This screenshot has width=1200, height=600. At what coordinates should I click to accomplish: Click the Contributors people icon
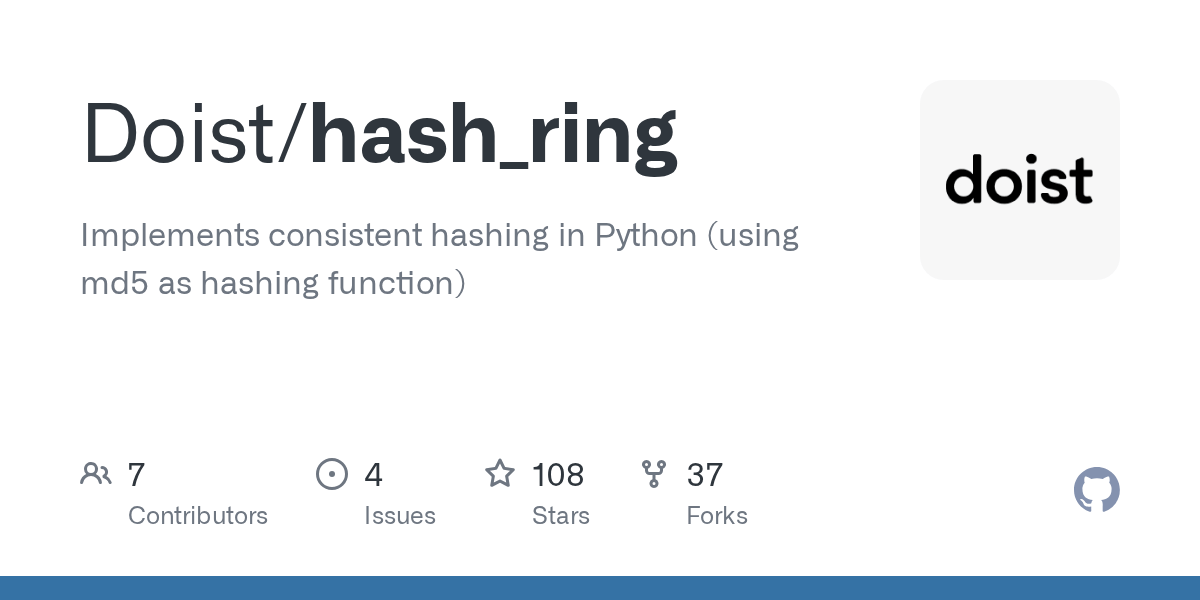point(96,474)
